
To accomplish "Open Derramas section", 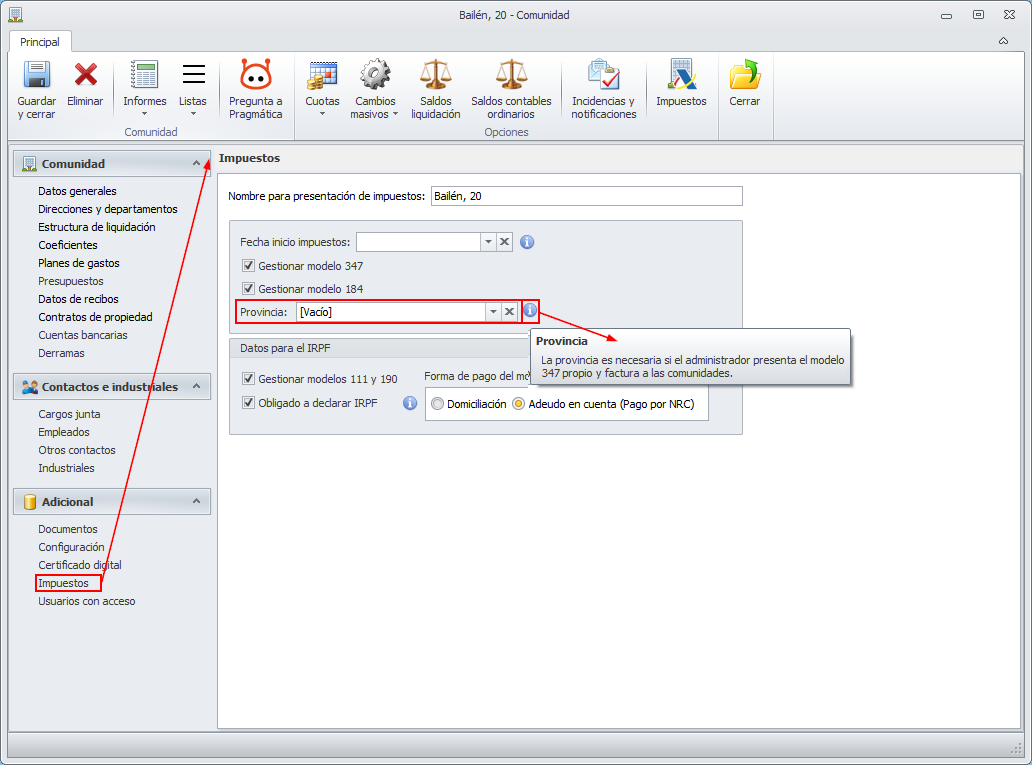I will (x=61, y=353).
